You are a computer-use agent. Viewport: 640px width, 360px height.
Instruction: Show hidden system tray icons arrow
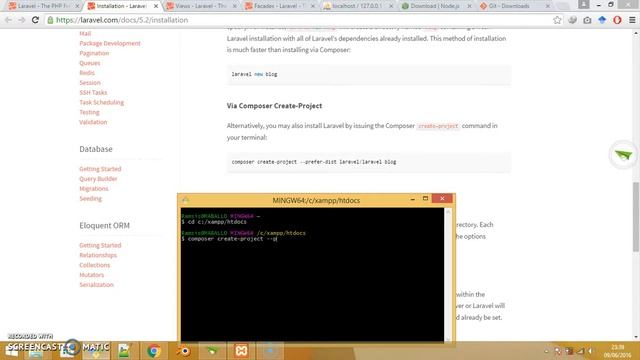(546, 351)
